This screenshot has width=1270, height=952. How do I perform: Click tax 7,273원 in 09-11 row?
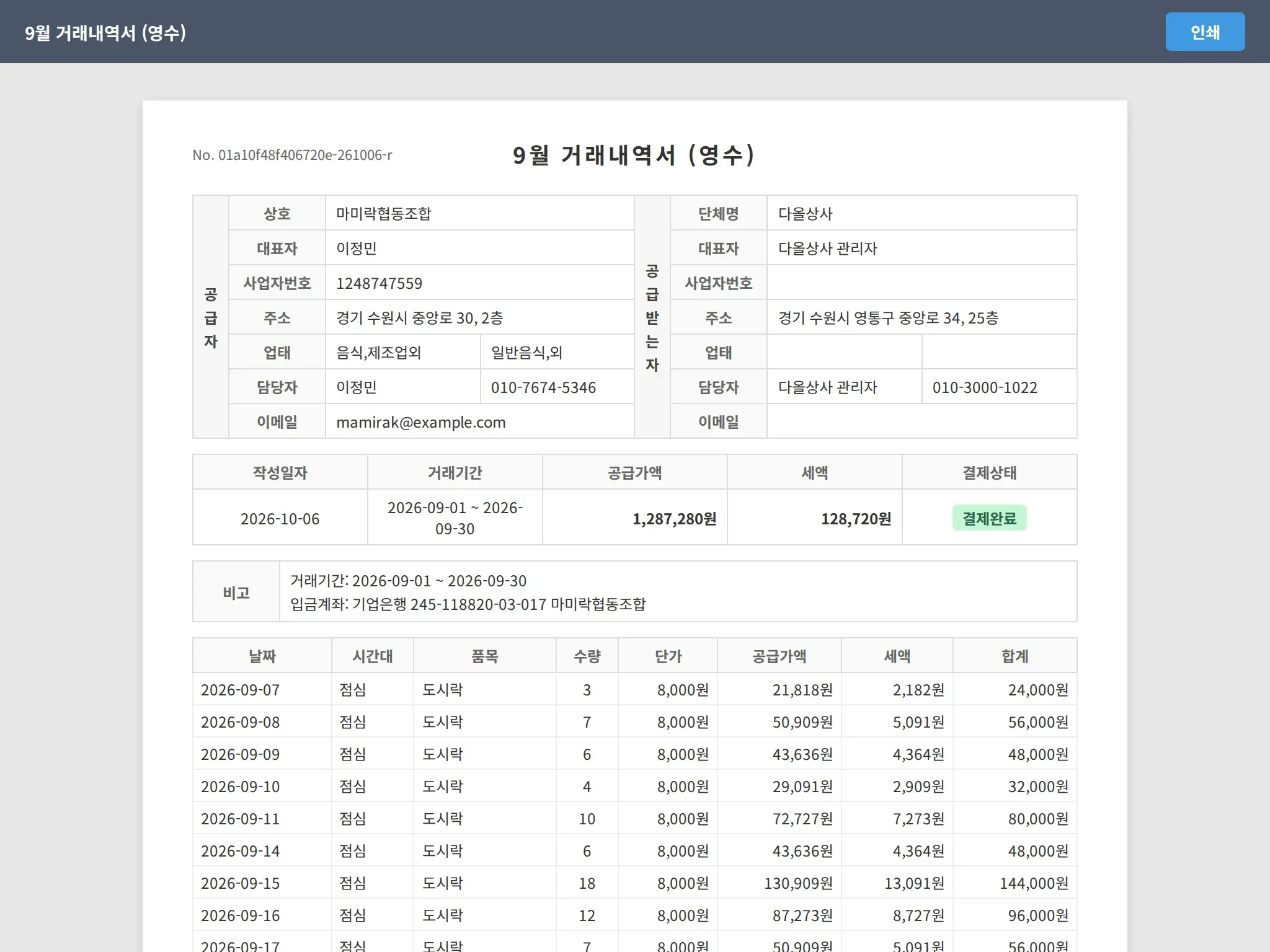pyautogui.click(x=918, y=819)
